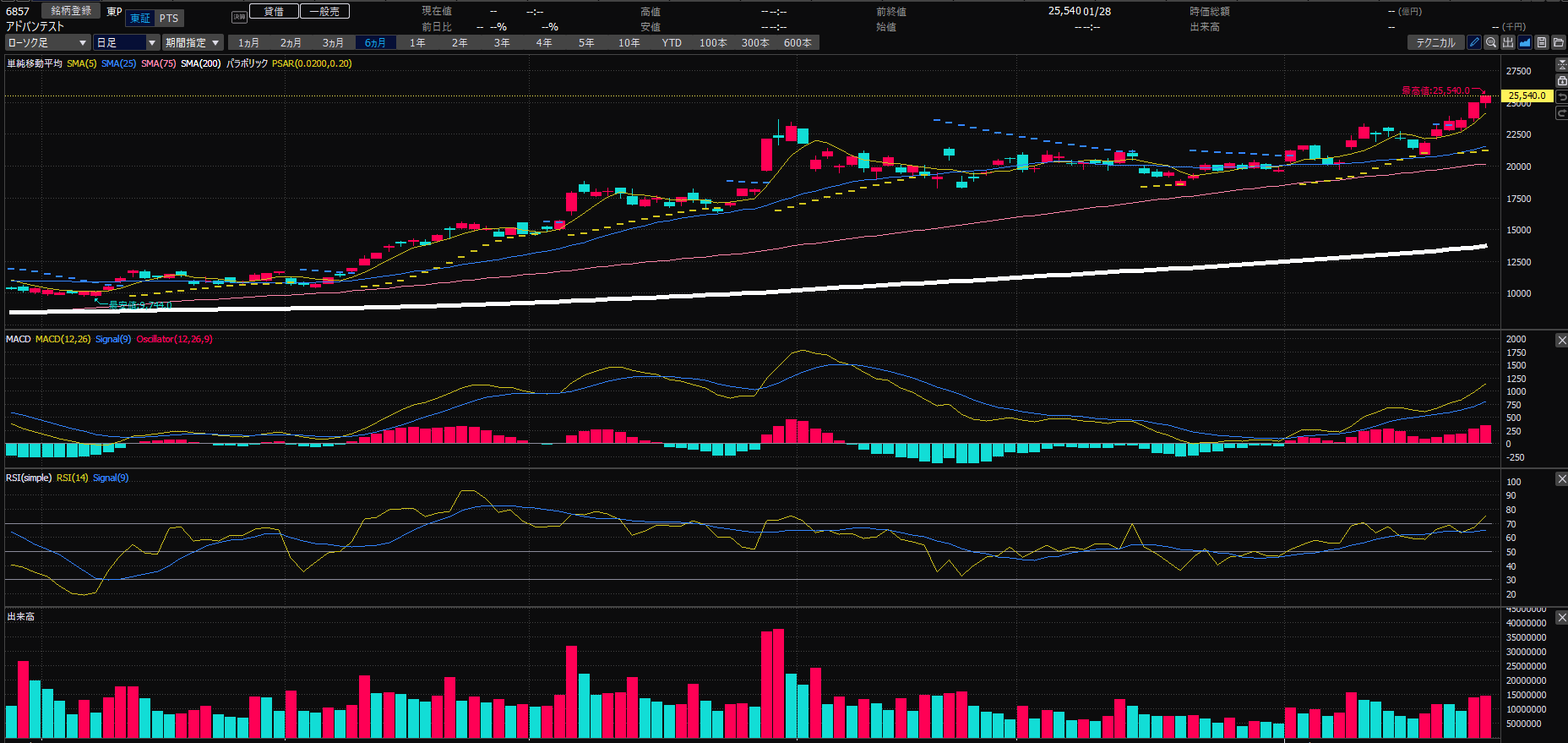Toggle the 決算 earnings marker button
This screenshot has height=743, width=1568.
coord(239,17)
